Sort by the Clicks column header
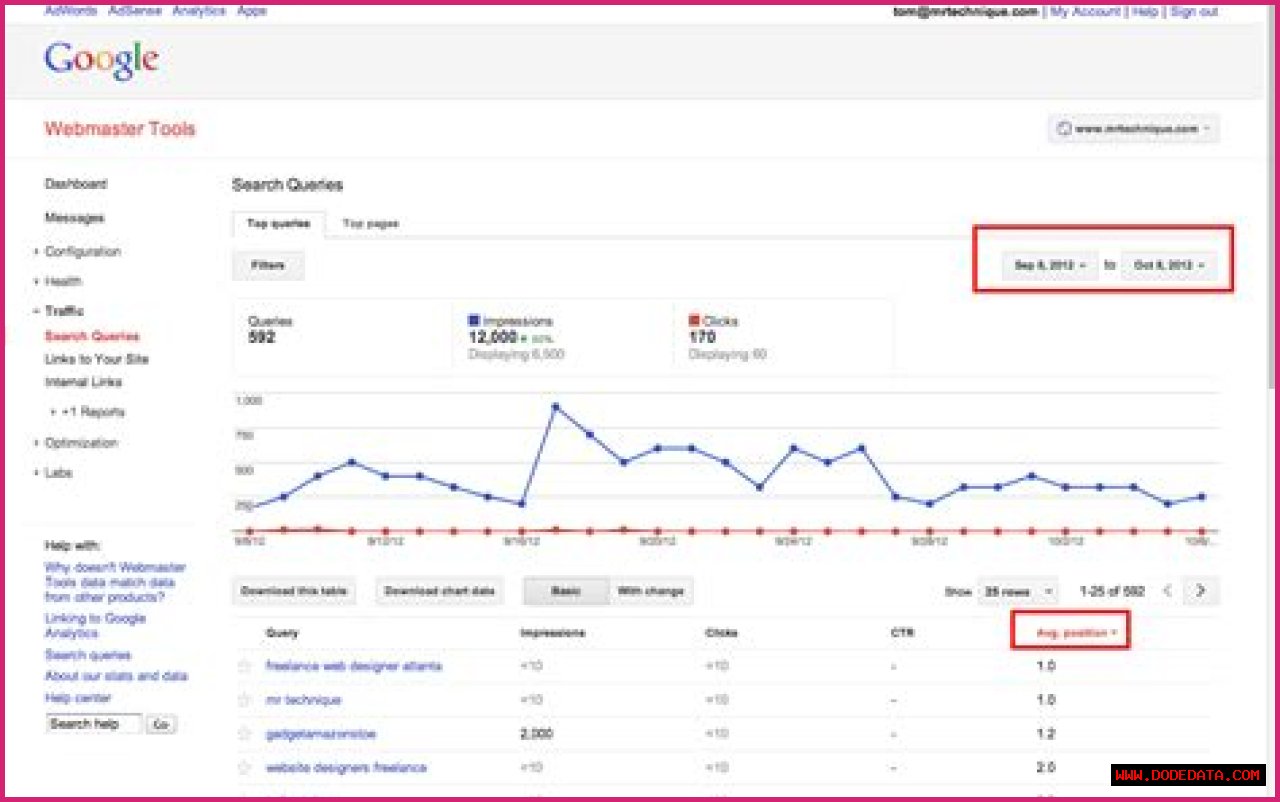The width and height of the screenshot is (1280, 802). 722,633
